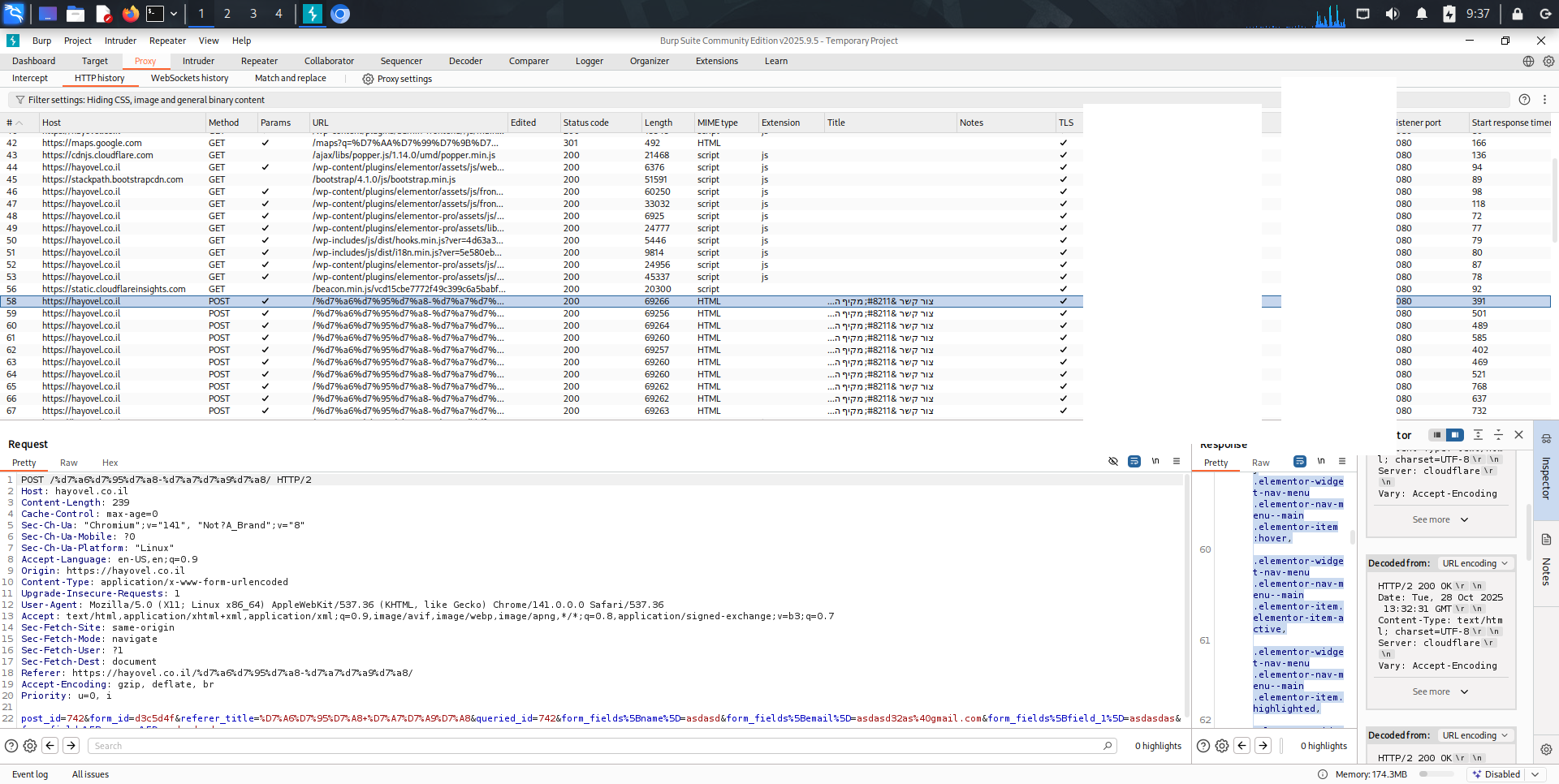
Task: Close the Inspector panel
Action: 1518,435
